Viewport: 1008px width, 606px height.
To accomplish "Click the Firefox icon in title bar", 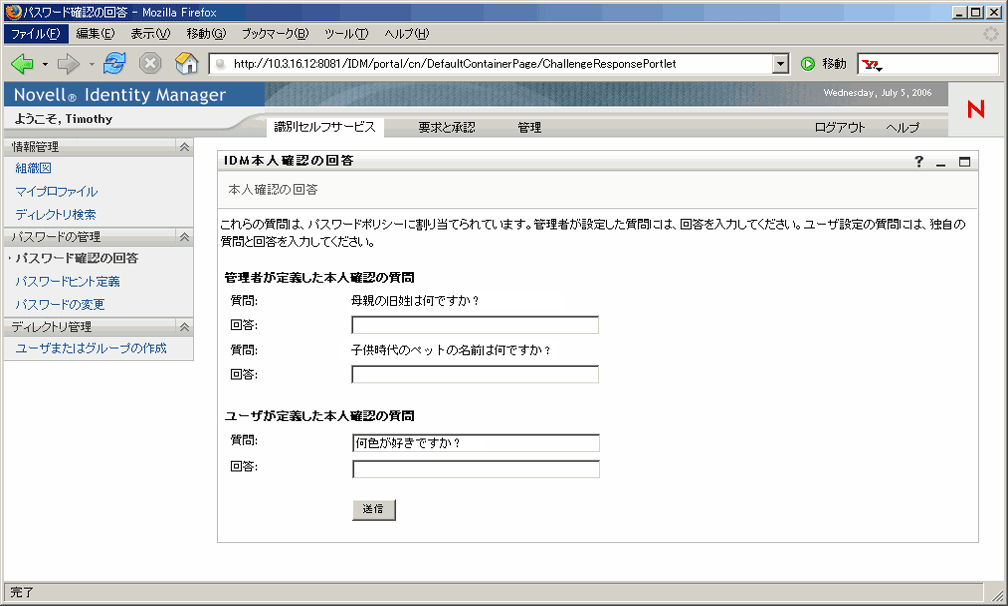I will 13,12.
